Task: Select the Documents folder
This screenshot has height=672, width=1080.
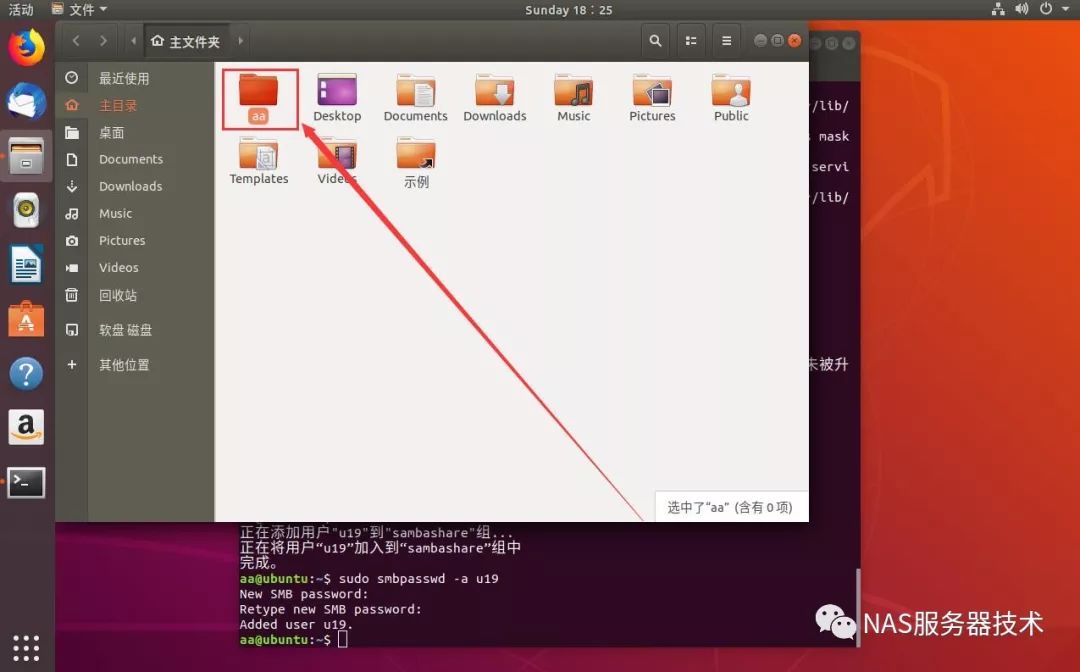Action: [x=415, y=98]
